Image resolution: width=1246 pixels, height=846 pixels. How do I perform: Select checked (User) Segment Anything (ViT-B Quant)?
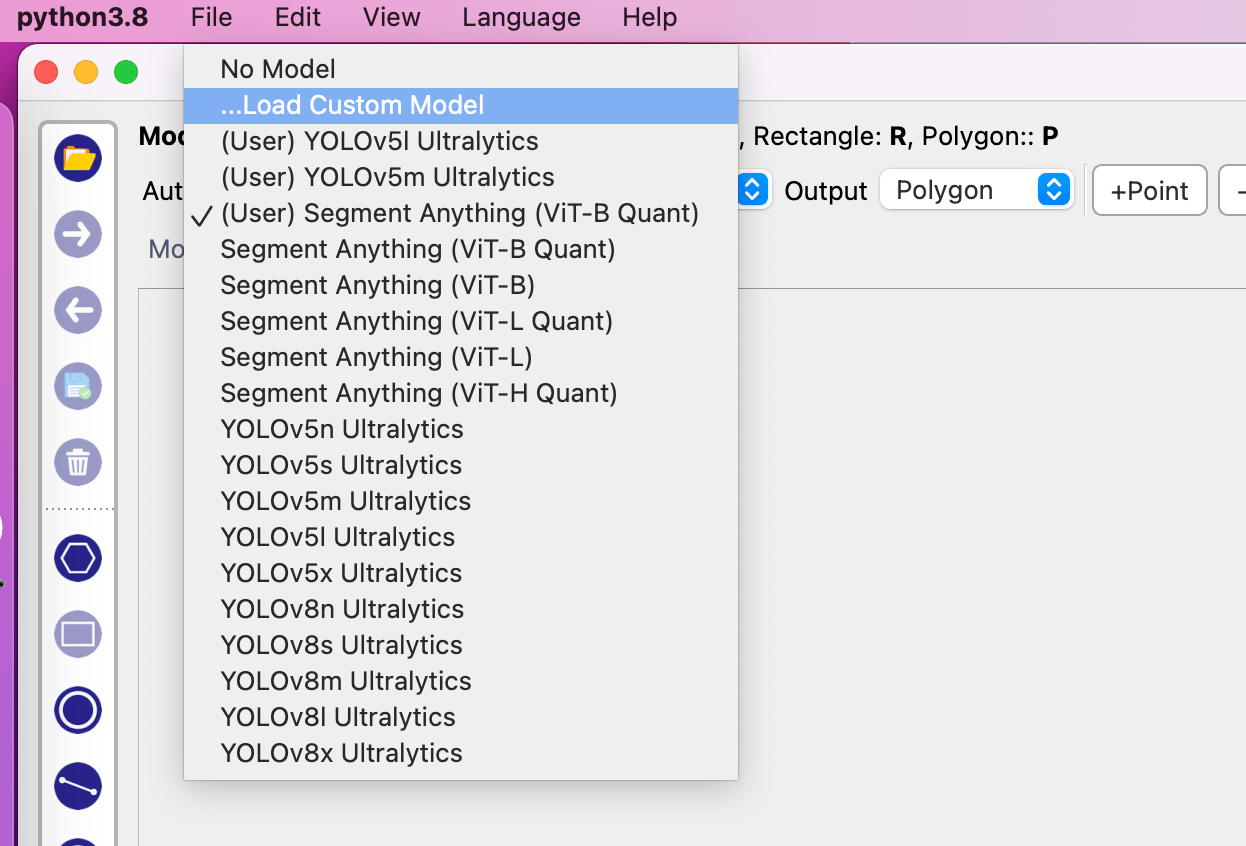coord(461,213)
